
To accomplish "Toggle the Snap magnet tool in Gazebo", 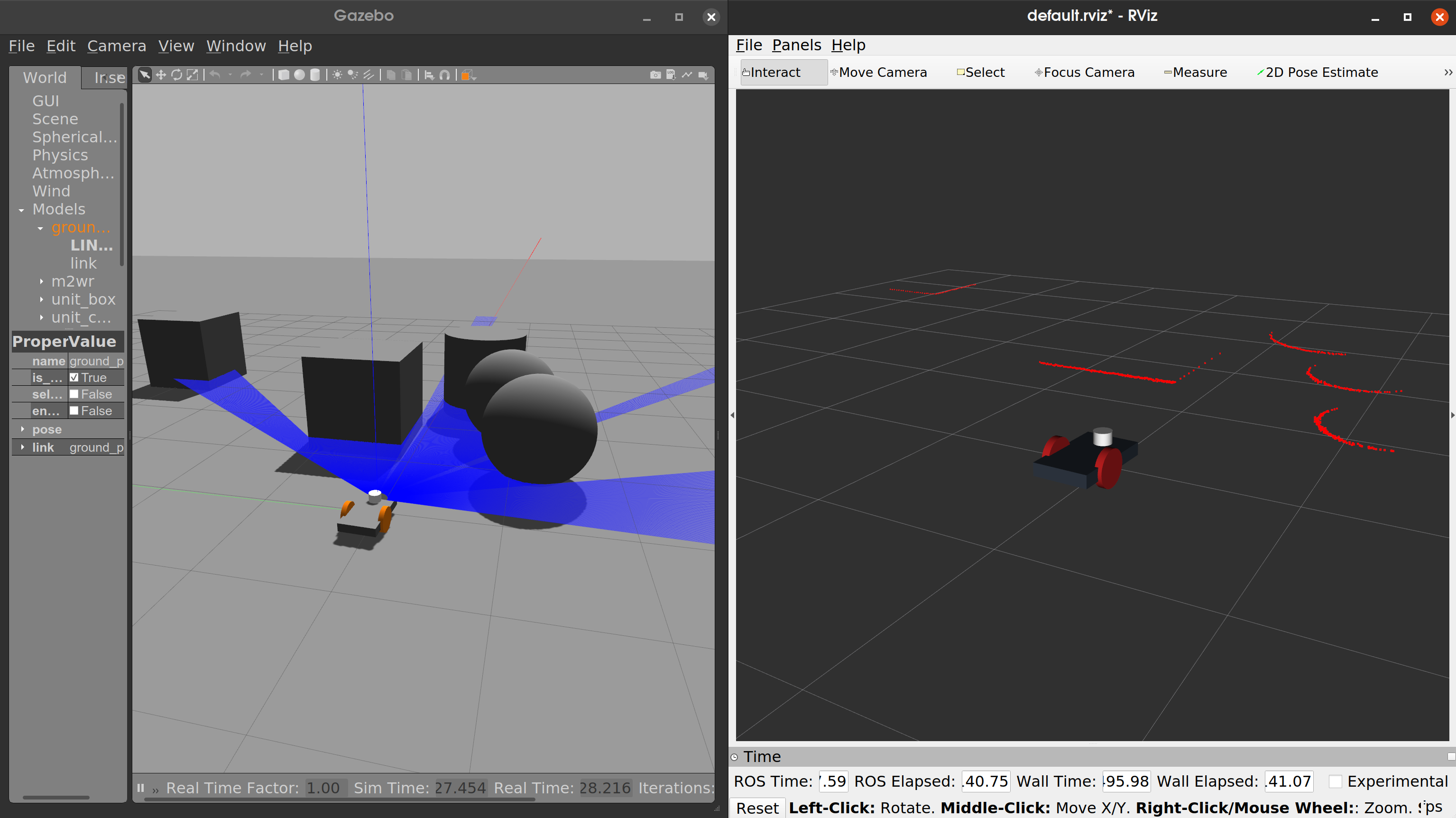I will pos(445,74).
